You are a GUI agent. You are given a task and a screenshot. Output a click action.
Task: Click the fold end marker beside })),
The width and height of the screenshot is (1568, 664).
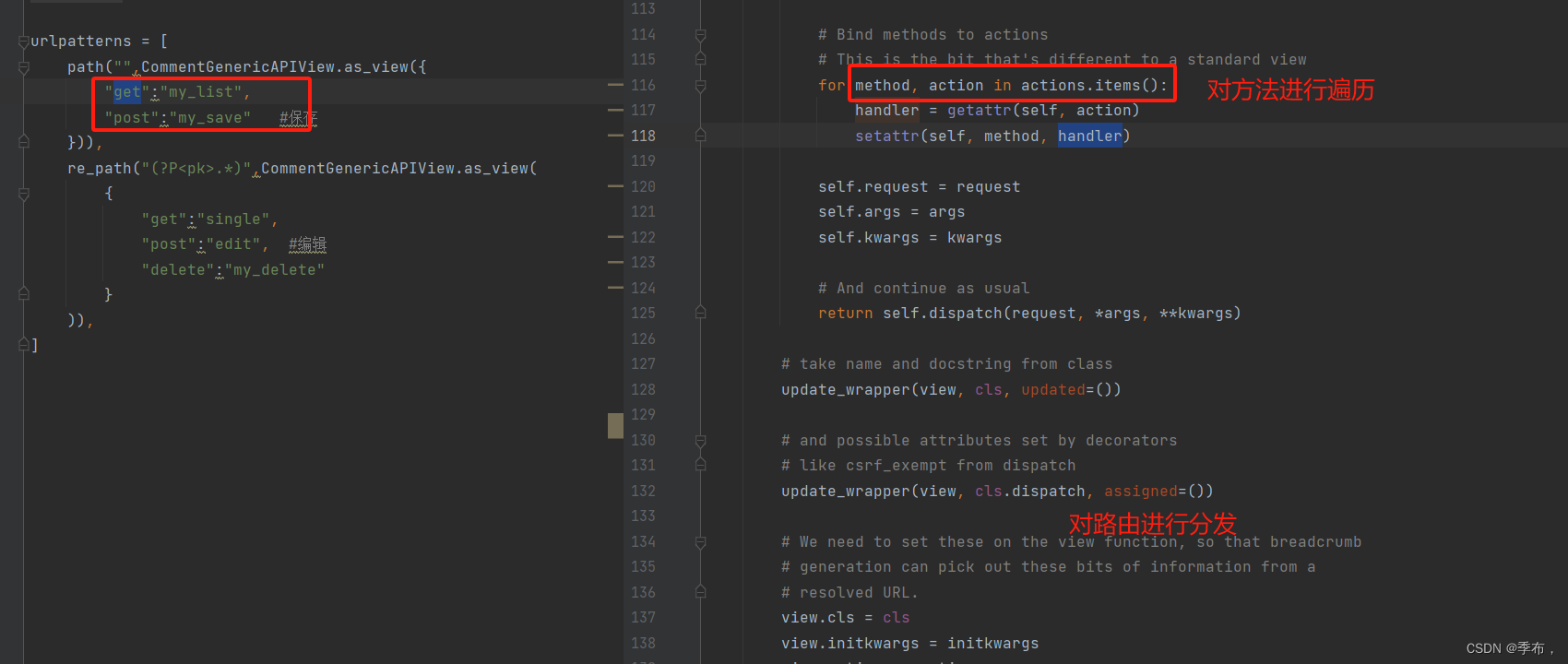(24, 142)
